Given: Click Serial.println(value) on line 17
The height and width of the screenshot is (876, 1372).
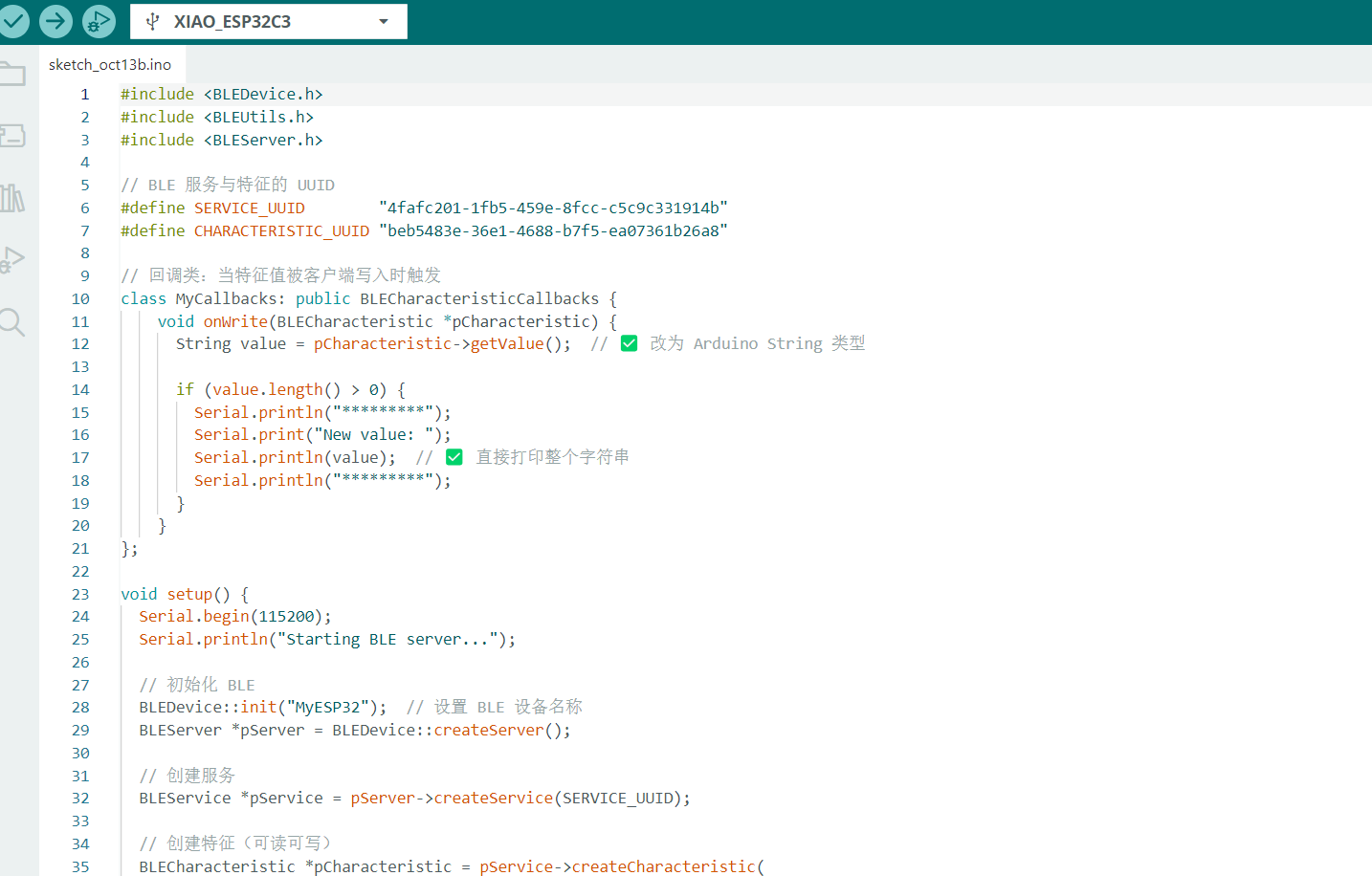Looking at the screenshot, I should coord(295,458).
